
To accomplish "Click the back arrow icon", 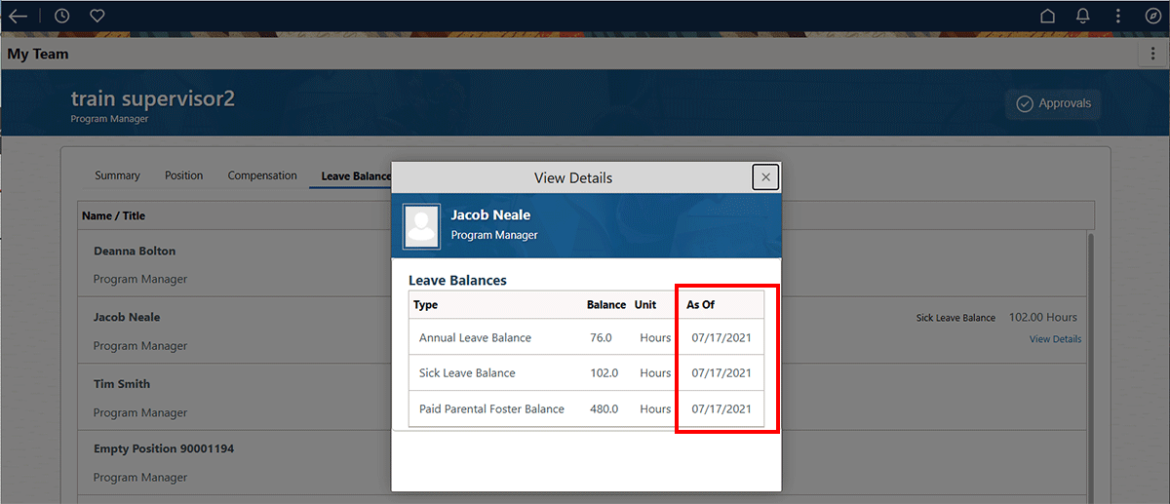I will 18,16.
